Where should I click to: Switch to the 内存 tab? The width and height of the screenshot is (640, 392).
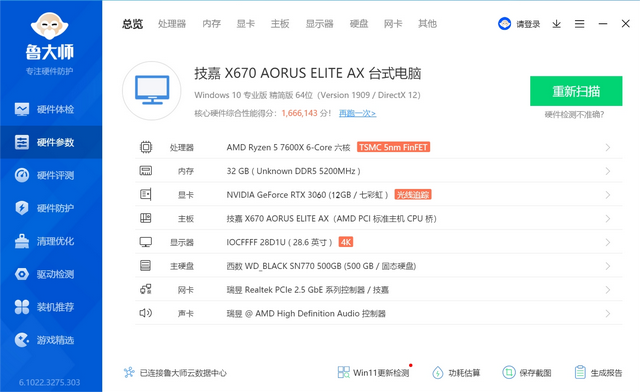point(211,24)
